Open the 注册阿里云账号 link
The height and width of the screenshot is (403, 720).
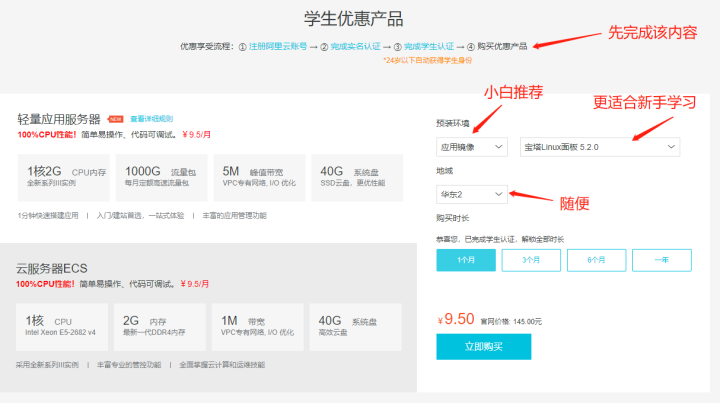pos(278,46)
